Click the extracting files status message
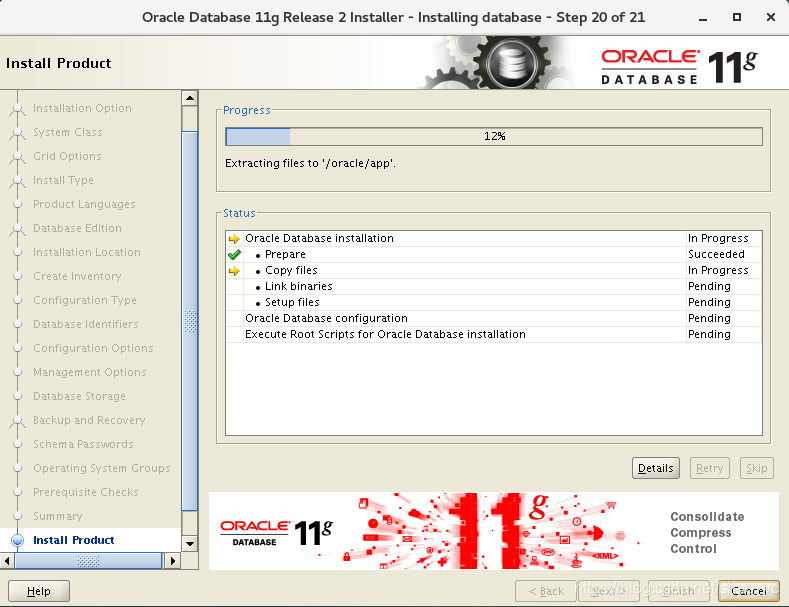Viewport: 789px width, 607px height. [x=310, y=164]
